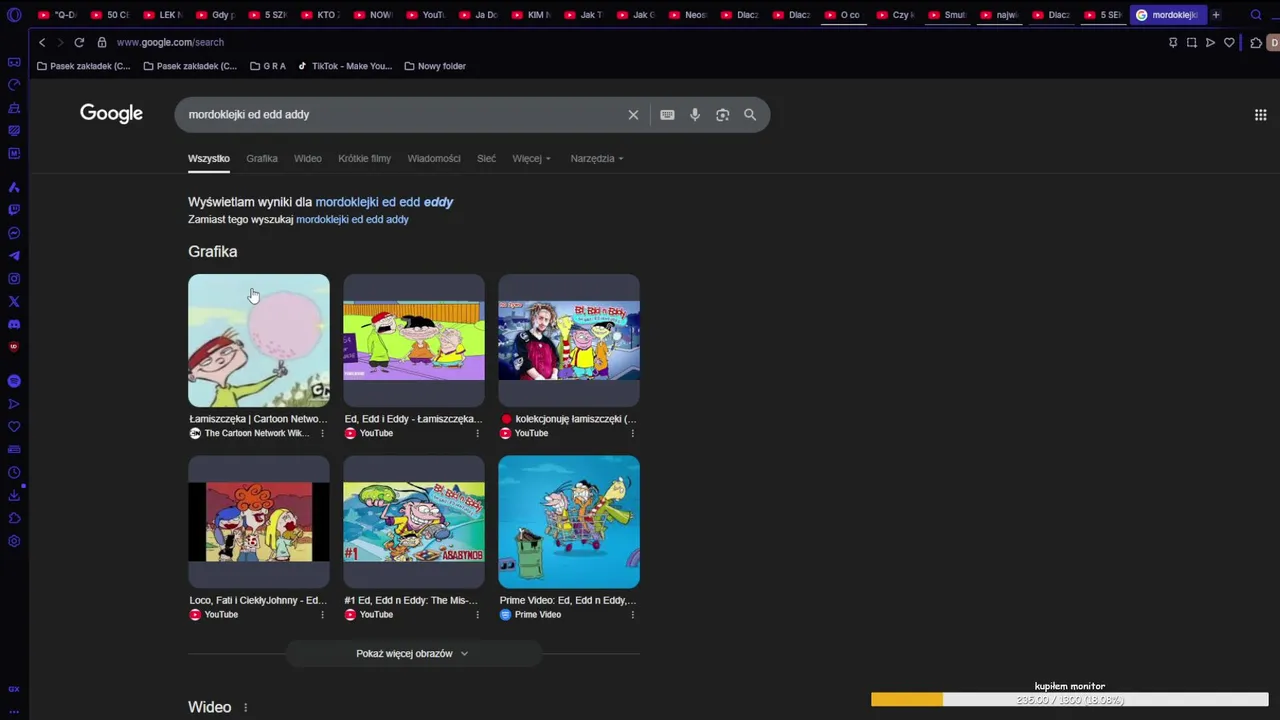Image resolution: width=1280 pixels, height=720 pixels.
Task: Select the Wszystko tab
Action: pyautogui.click(x=209, y=158)
